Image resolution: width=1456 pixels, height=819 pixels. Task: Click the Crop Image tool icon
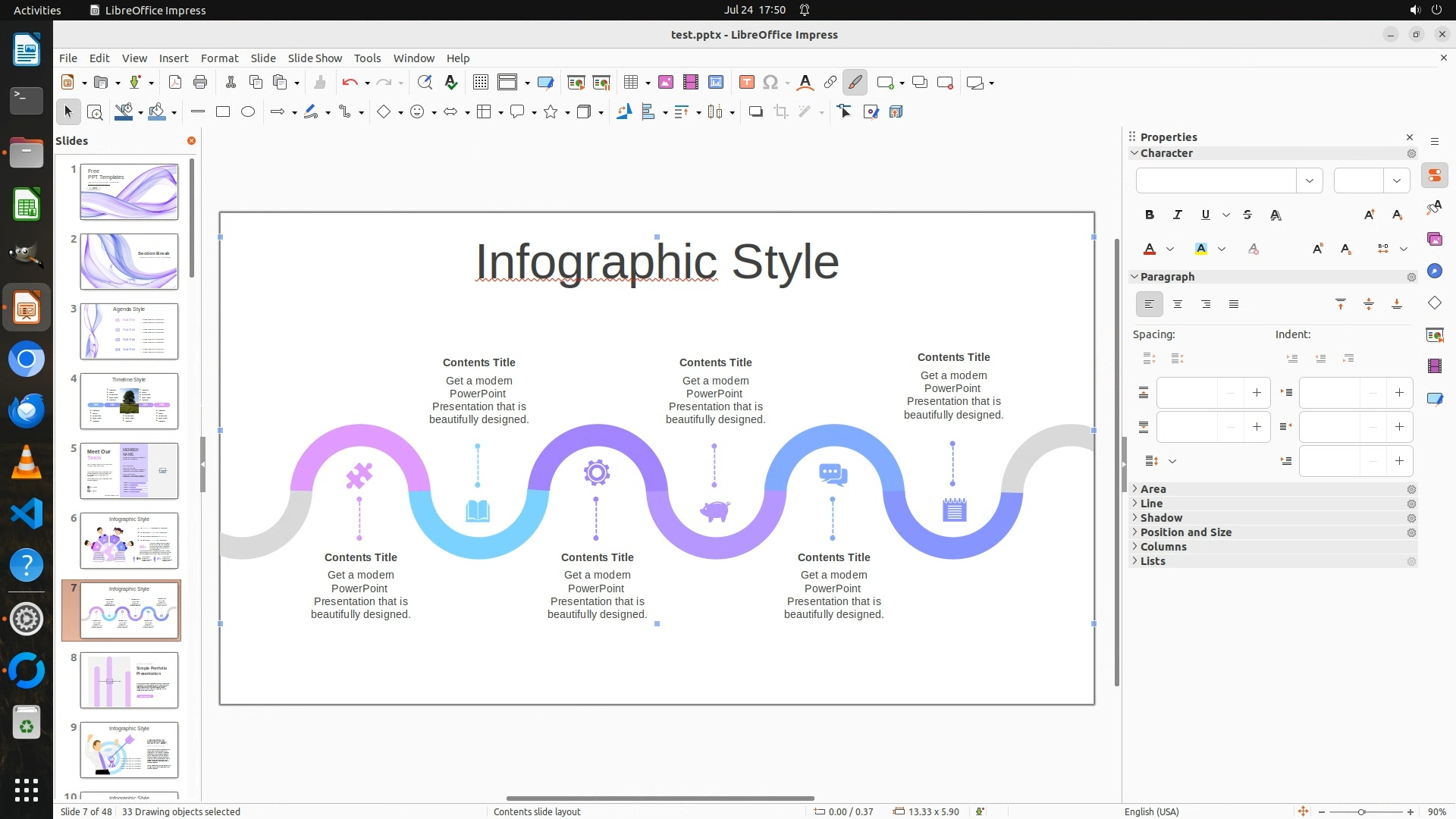780,112
